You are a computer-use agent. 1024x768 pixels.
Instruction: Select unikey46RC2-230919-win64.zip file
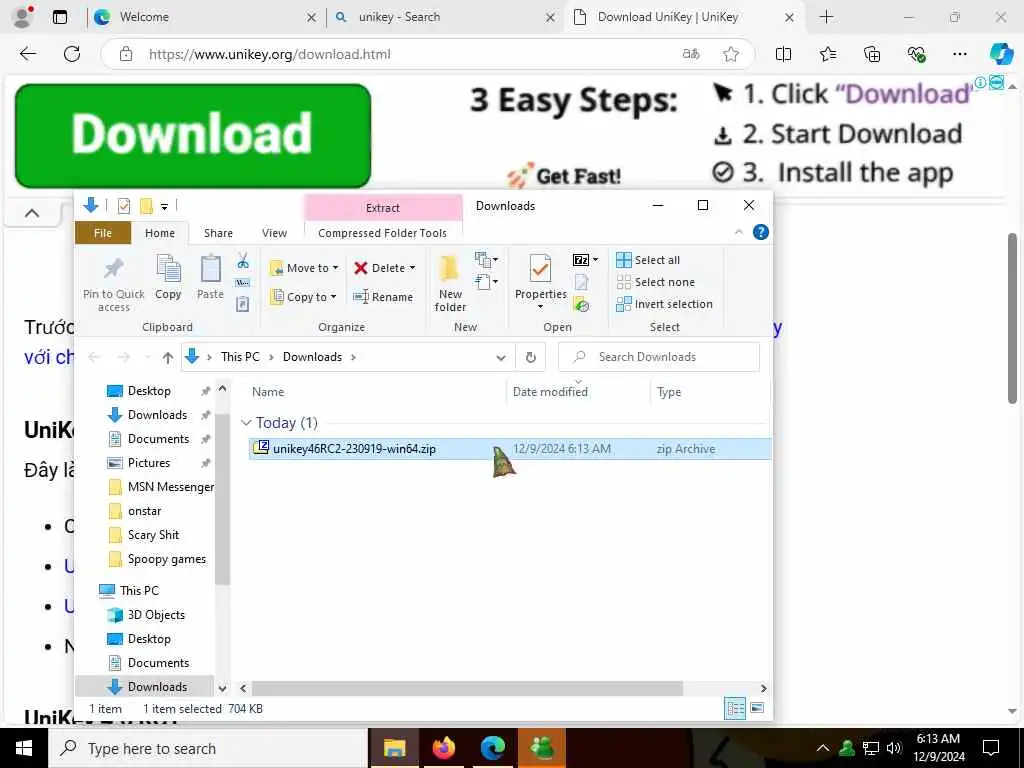509,449
